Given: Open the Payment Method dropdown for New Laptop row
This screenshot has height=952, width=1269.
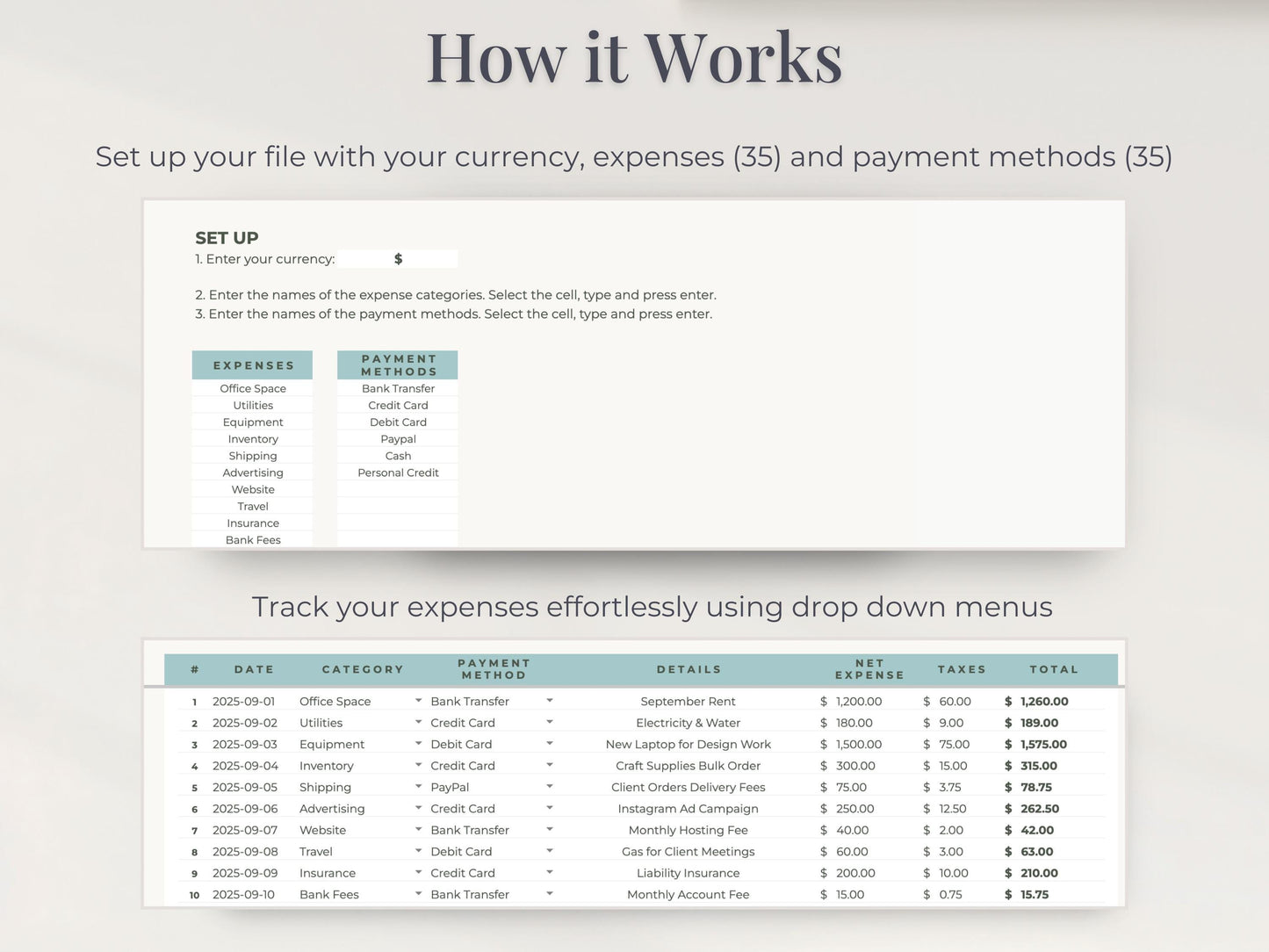Looking at the screenshot, I should point(550,744).
